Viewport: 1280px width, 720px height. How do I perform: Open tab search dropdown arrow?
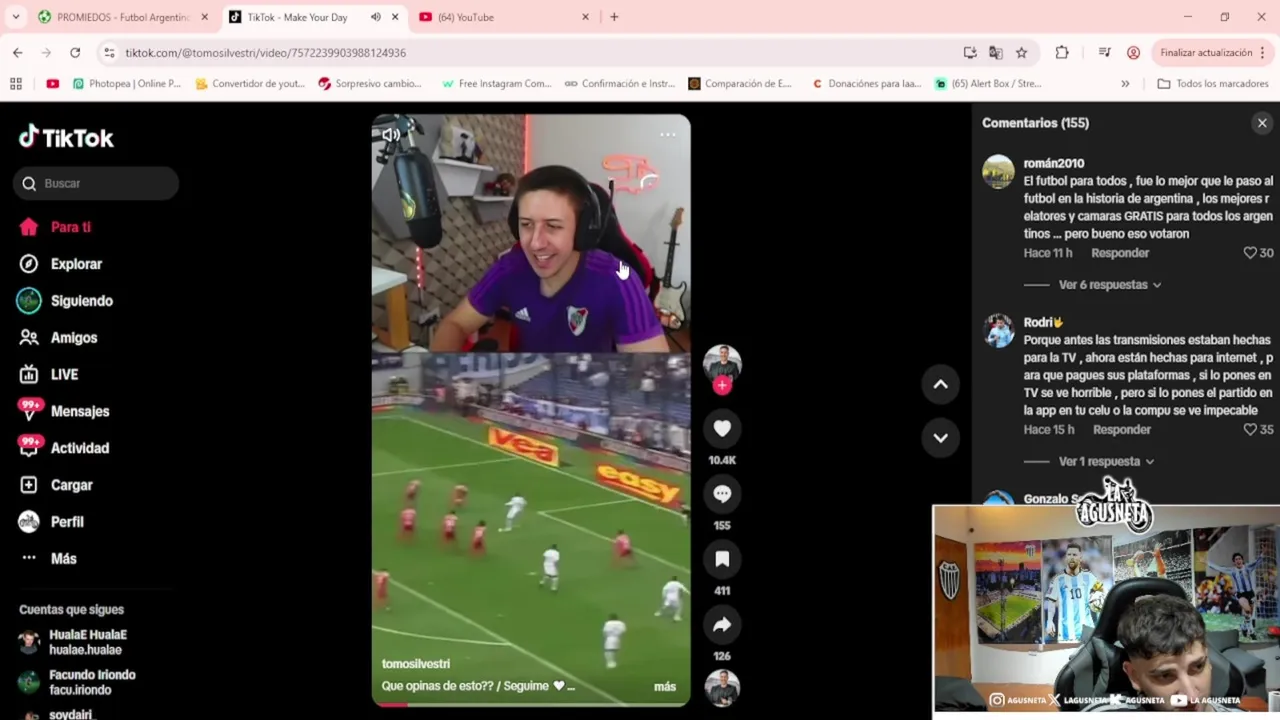(x=16, y=17)
